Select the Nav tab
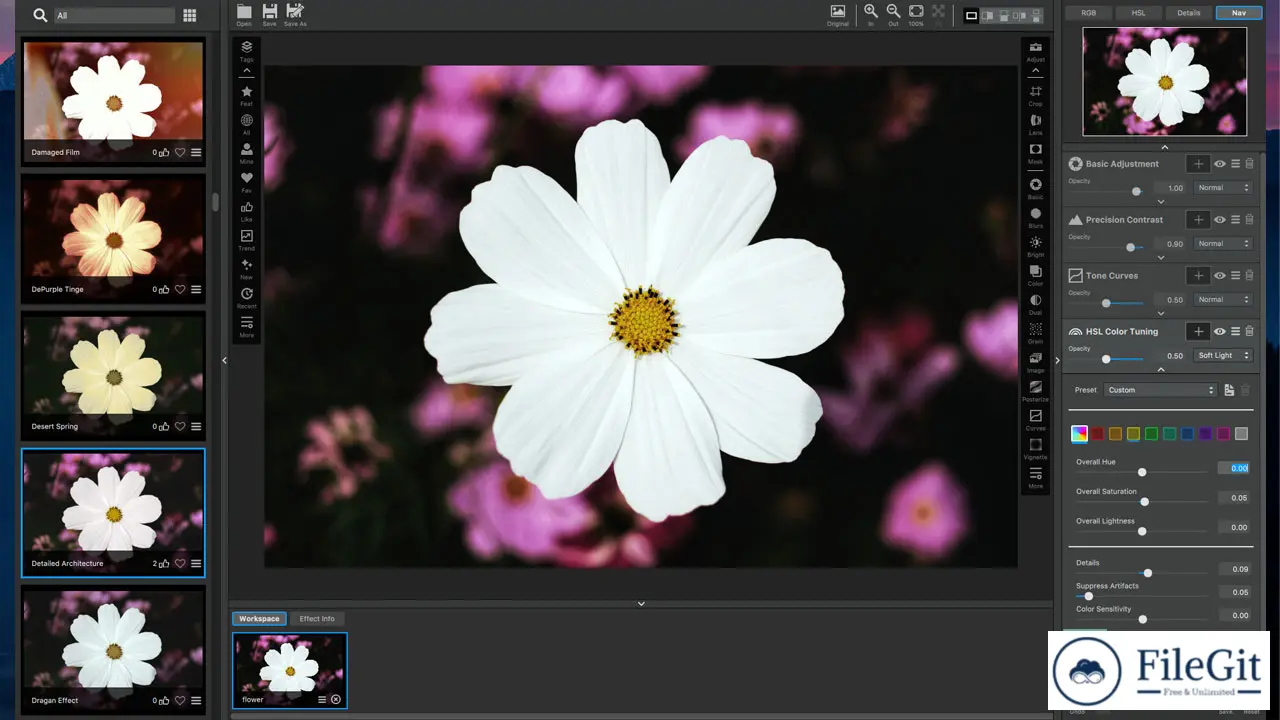 point(1238,13)
